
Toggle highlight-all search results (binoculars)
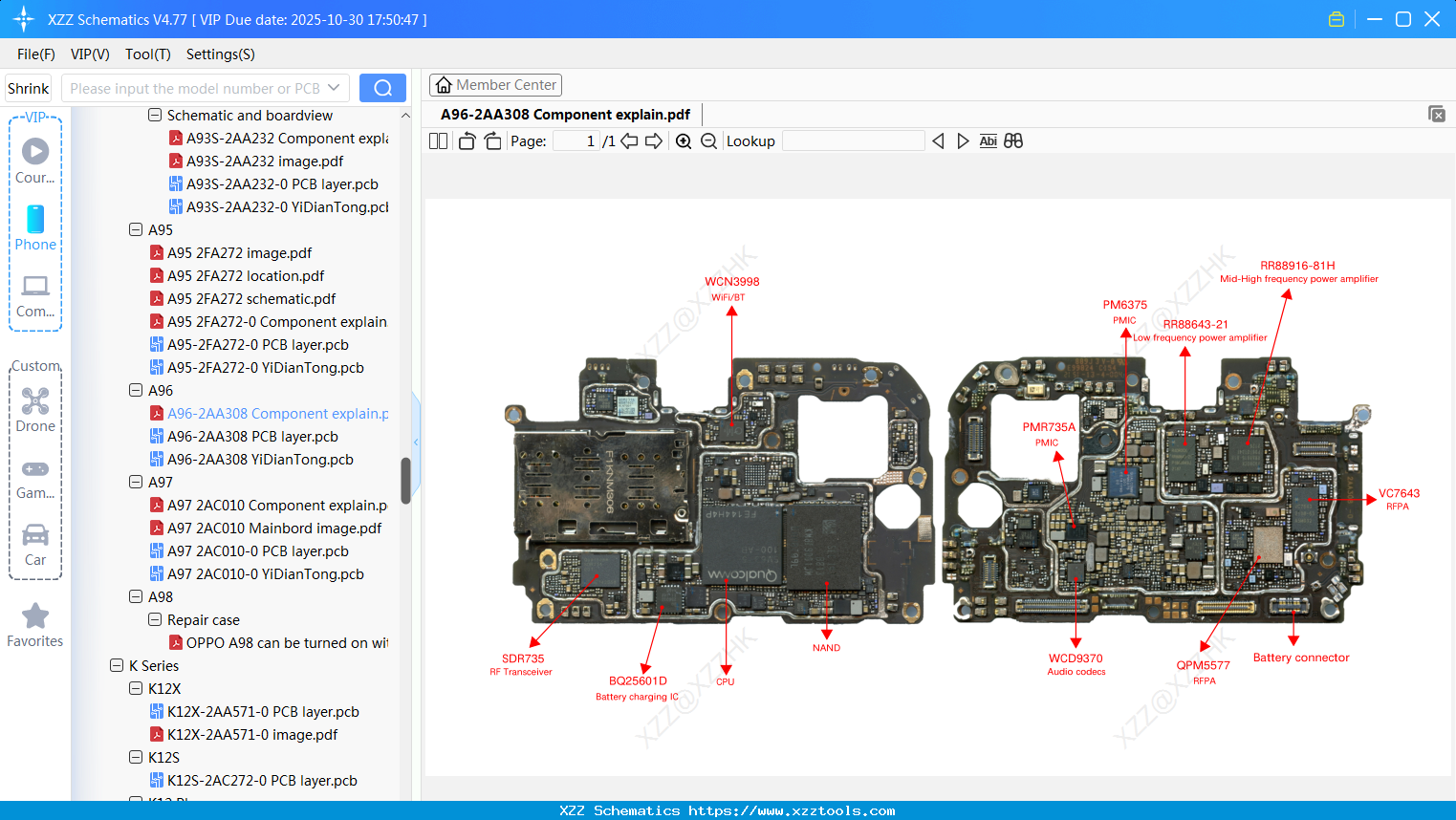pos(1013,140)
